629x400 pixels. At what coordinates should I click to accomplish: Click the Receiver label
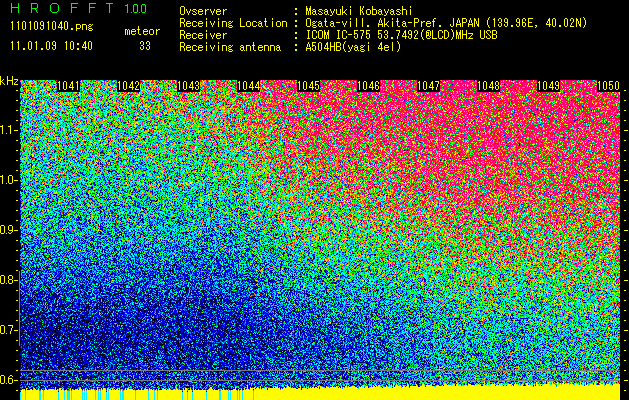coord(203,35)
